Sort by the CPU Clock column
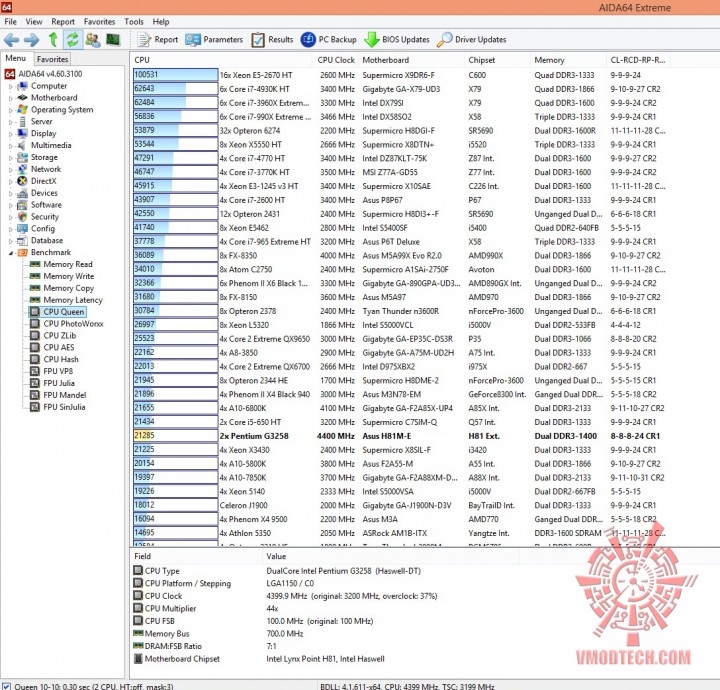Viewport: 720px width, 690px height. 336,60
